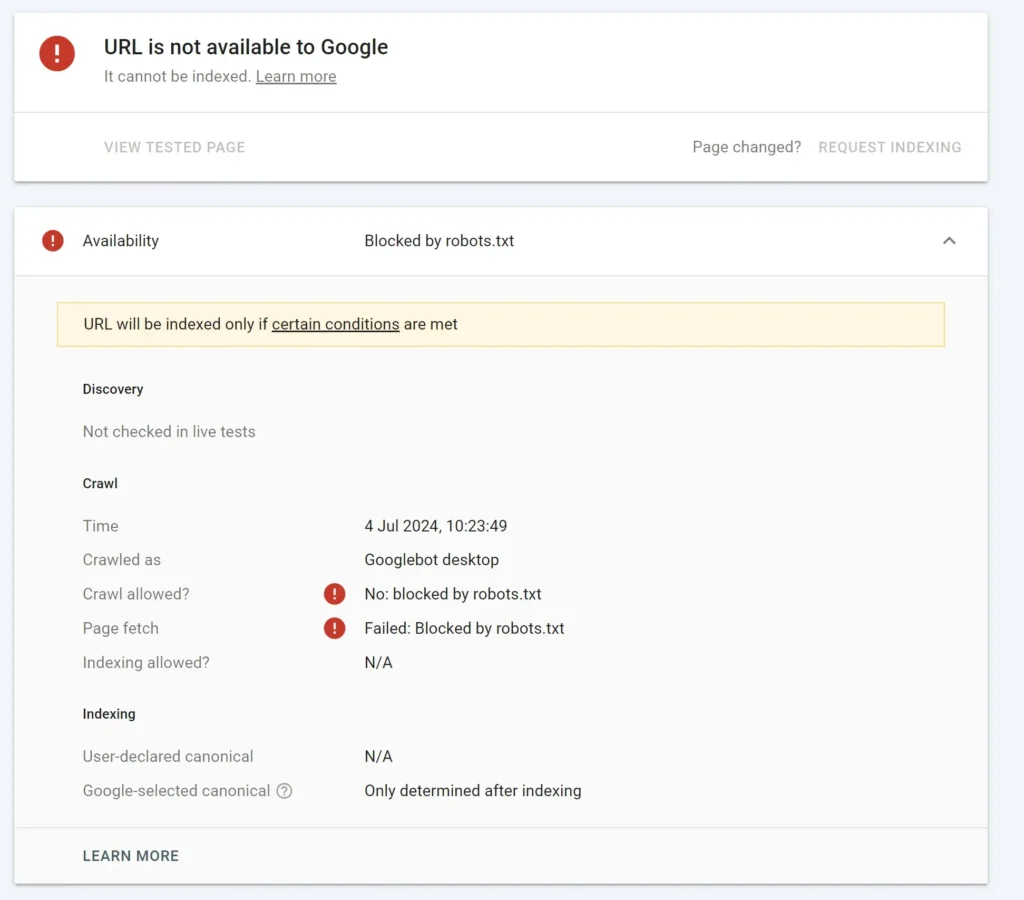Click the N/A value for Indexing allowed
1024x900 pixels.
[x=378, y=662]
